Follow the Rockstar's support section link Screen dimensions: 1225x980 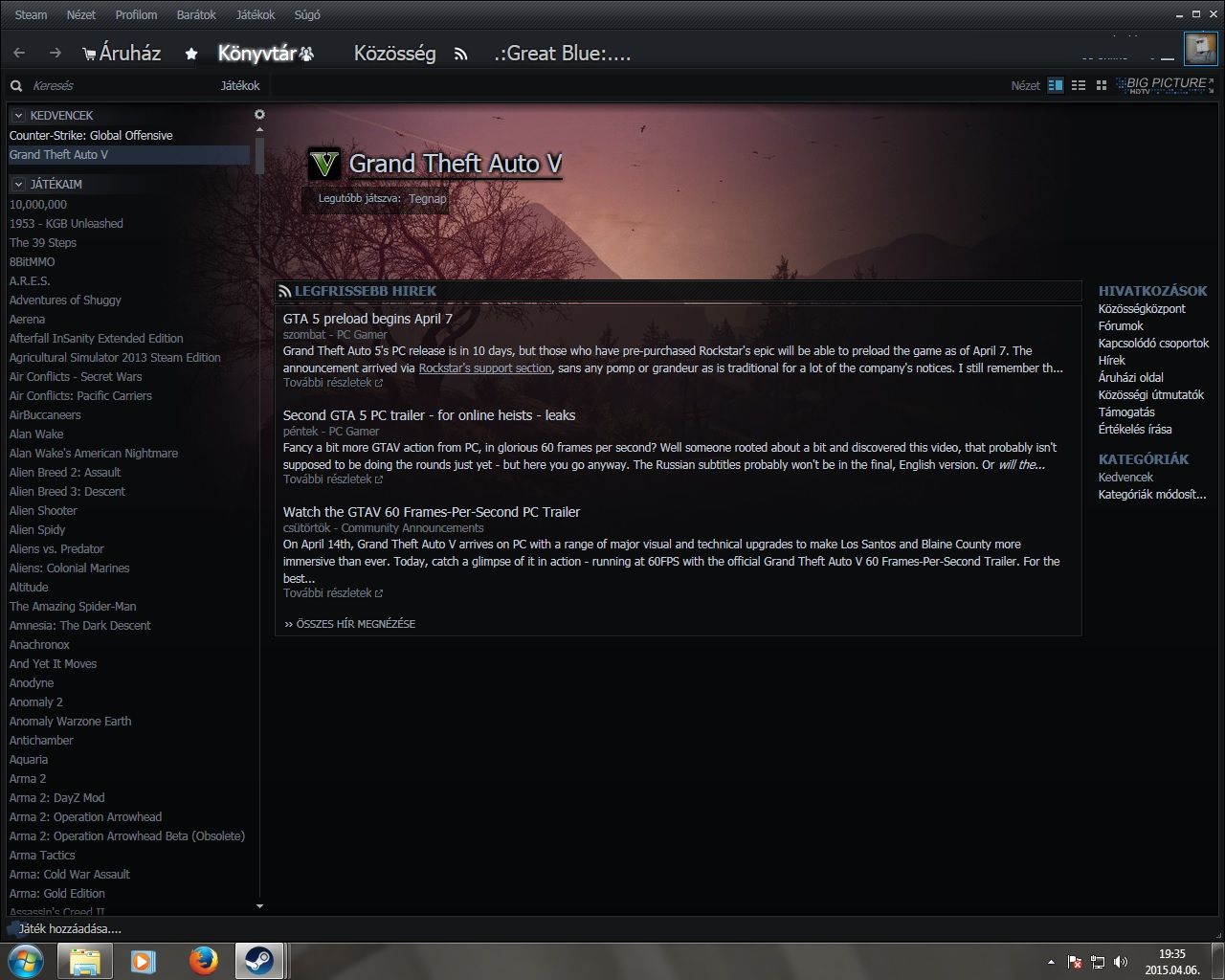(485, 368)
